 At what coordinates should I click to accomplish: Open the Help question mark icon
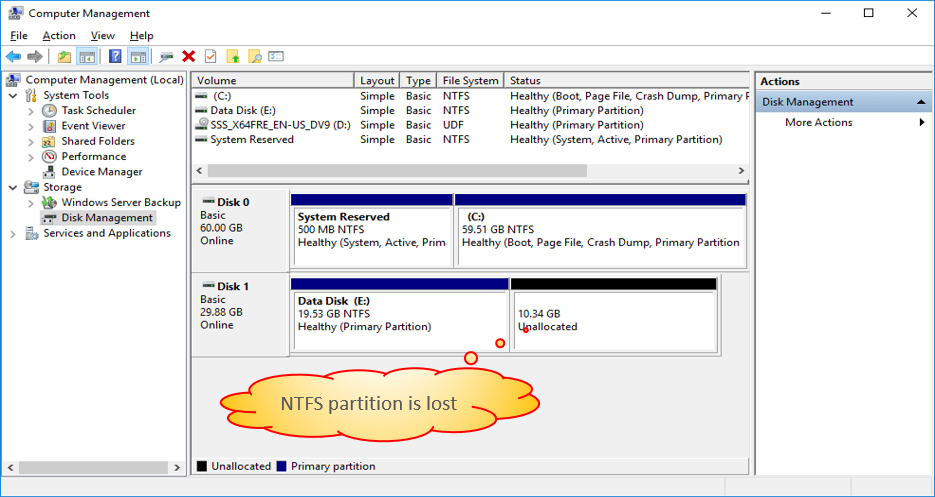pos(116,57)
